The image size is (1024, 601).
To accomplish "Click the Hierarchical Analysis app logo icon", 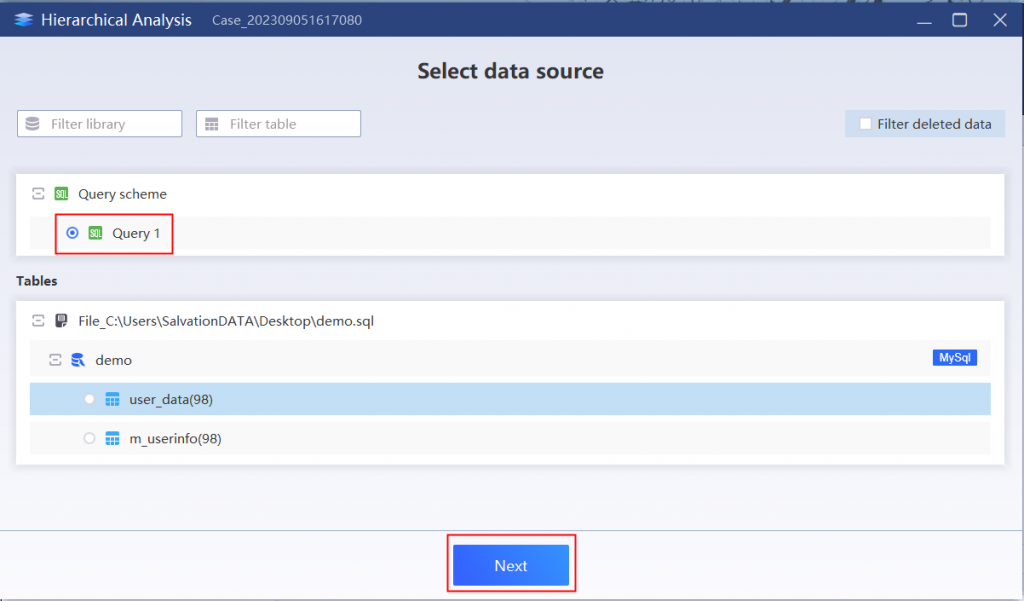I will tap(24, 20).
